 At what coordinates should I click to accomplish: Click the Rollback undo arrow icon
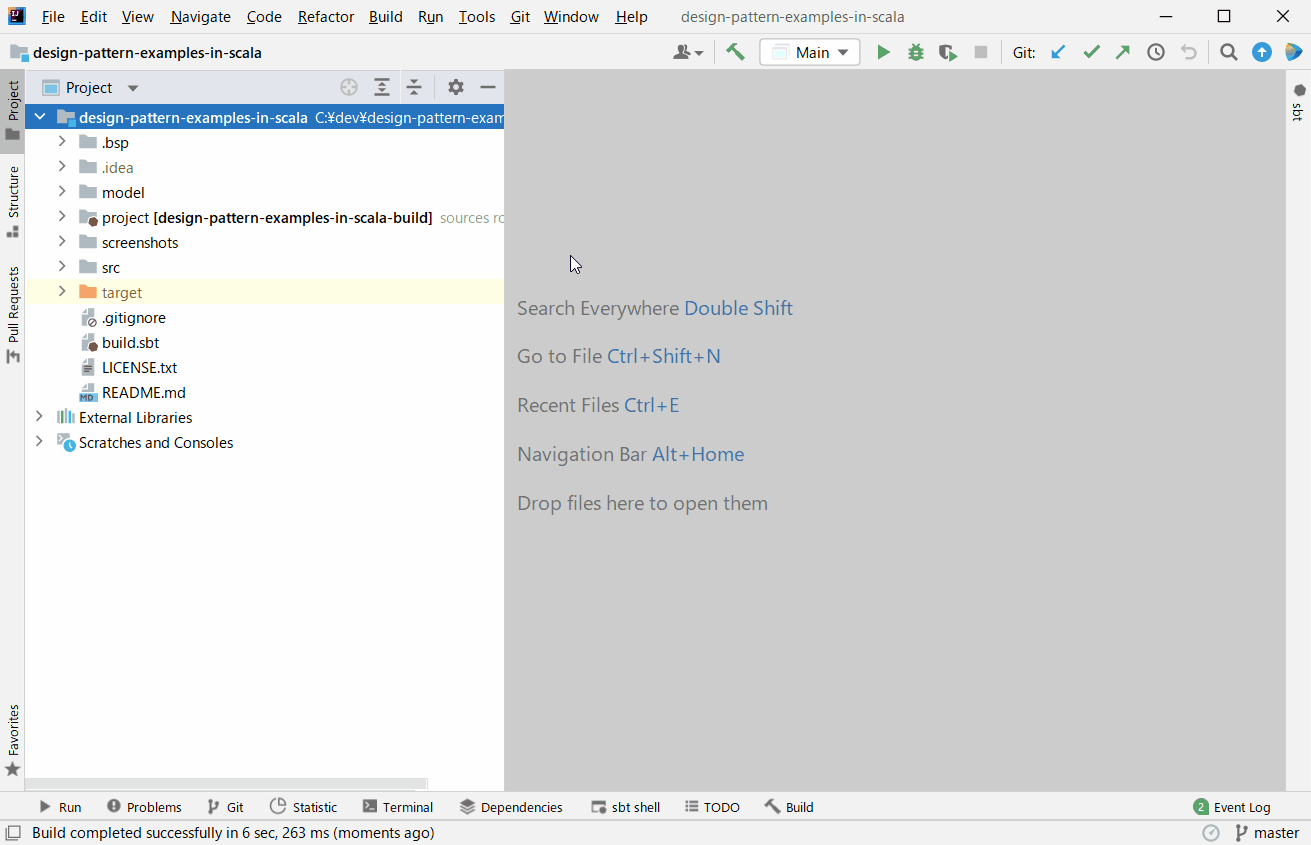pyautogui.click(x=1188, y=52)
